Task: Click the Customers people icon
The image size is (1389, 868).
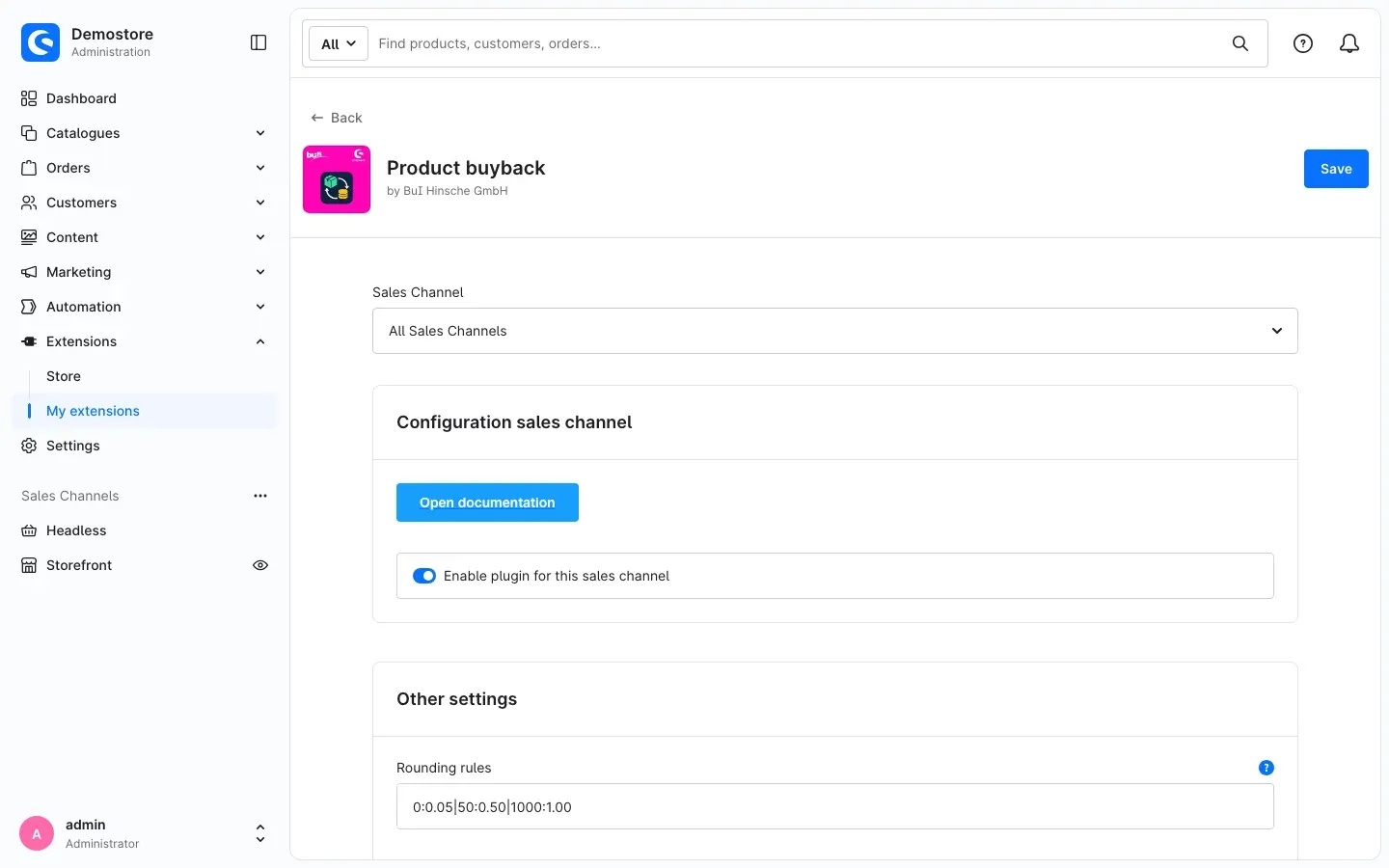Action: coord(29,203)
